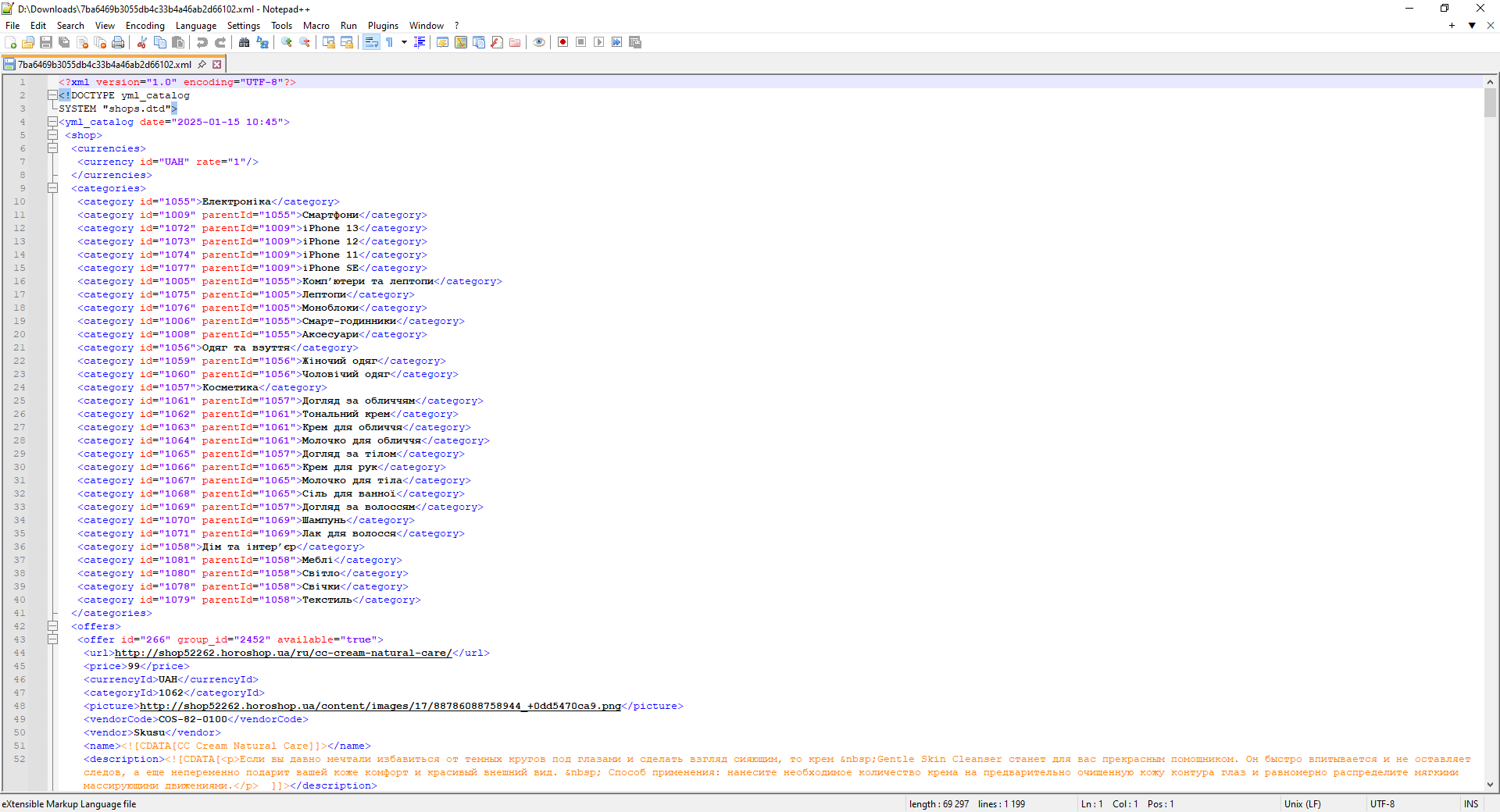Click the Unix (LF) status bar field

(1302, 804)
